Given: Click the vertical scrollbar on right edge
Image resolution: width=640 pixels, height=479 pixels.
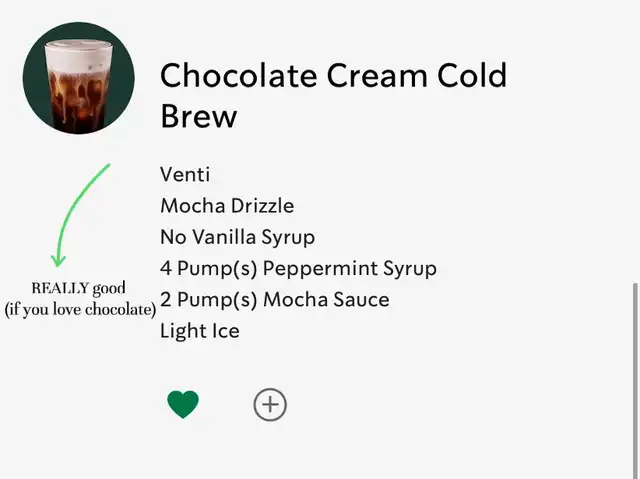Looking at the screenshot, I should click(x=635, y=381).
